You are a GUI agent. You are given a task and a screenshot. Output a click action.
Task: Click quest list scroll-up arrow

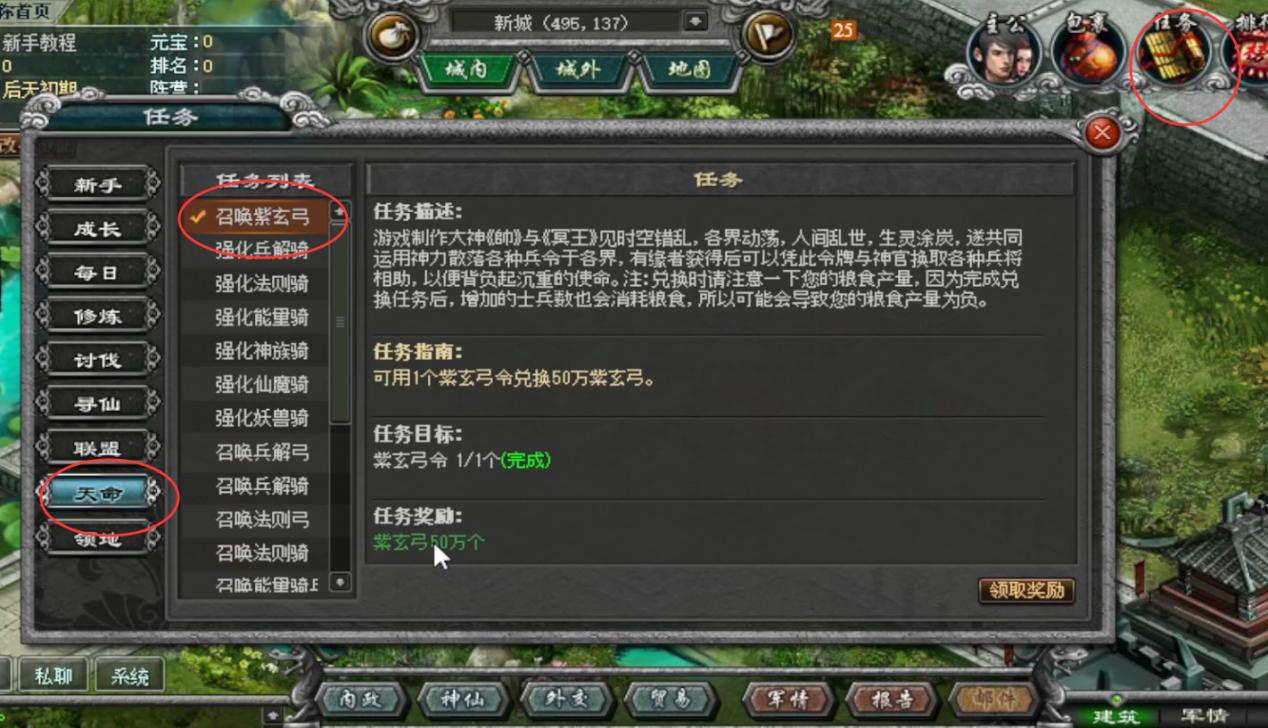[x=340, y=213]
